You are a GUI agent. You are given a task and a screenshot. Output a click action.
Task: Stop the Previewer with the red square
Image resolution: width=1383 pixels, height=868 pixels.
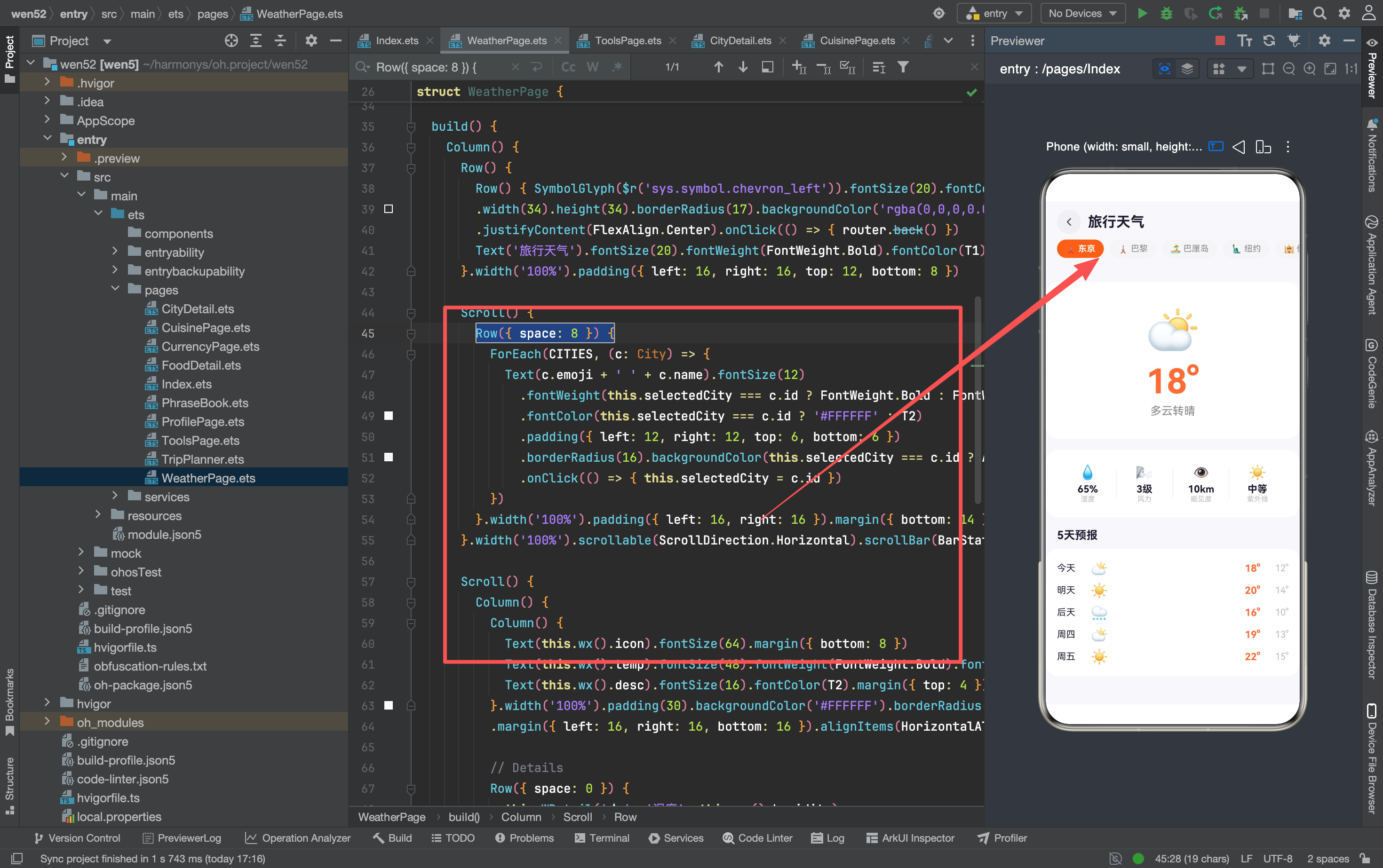1220,40
